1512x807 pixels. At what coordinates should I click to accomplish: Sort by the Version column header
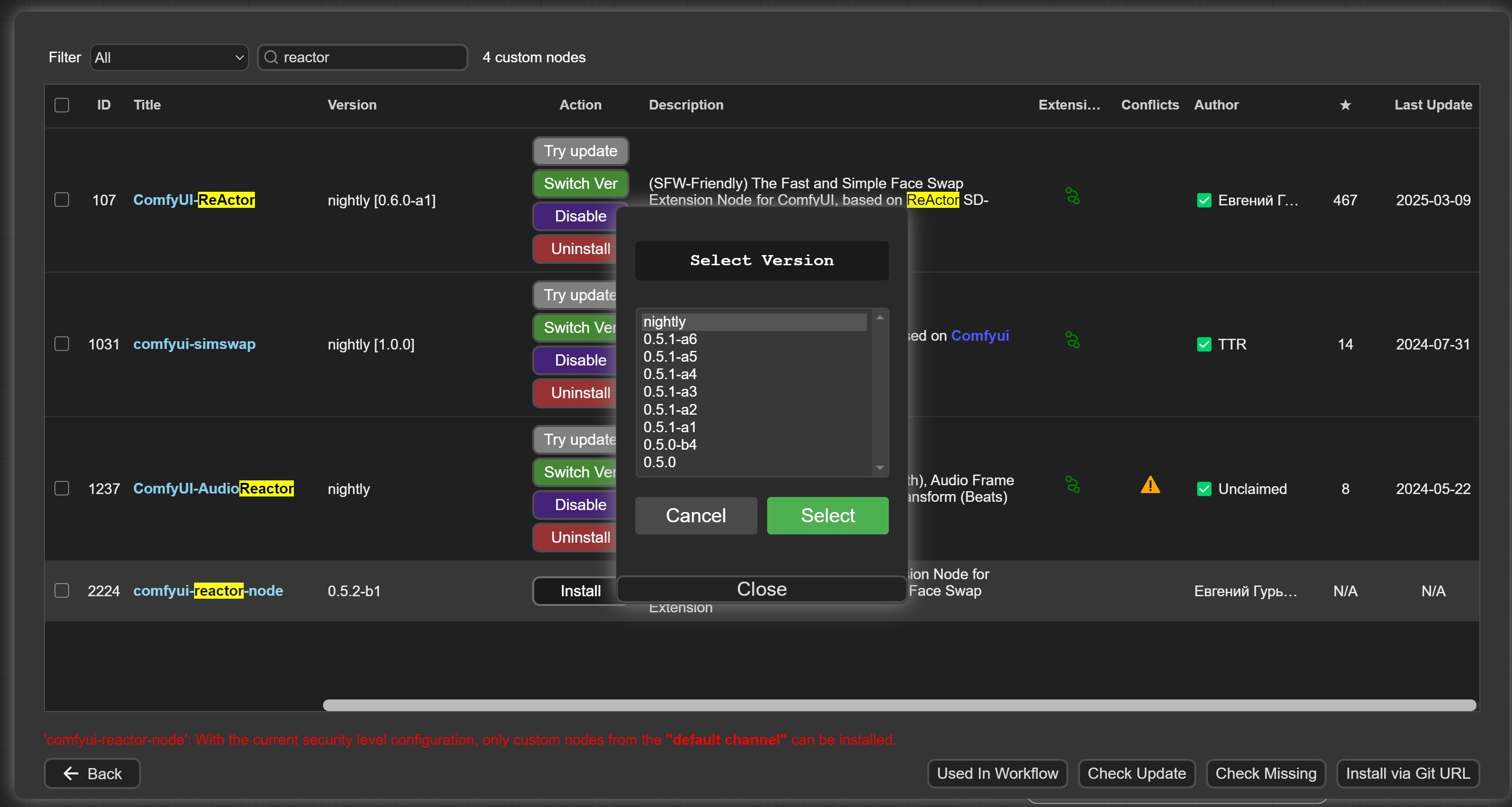pyautogui.click(x=352, y=105)
